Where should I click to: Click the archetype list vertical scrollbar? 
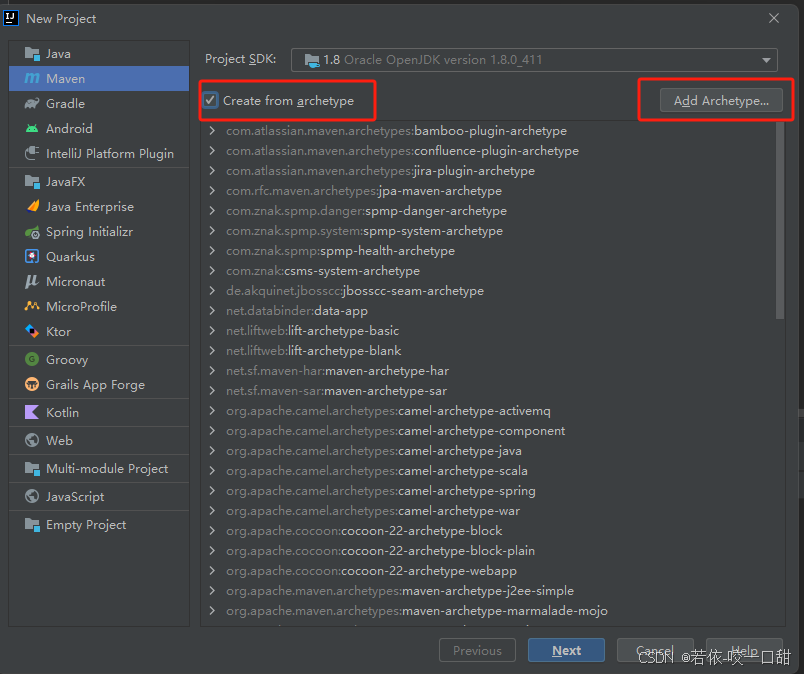point(780,220)
